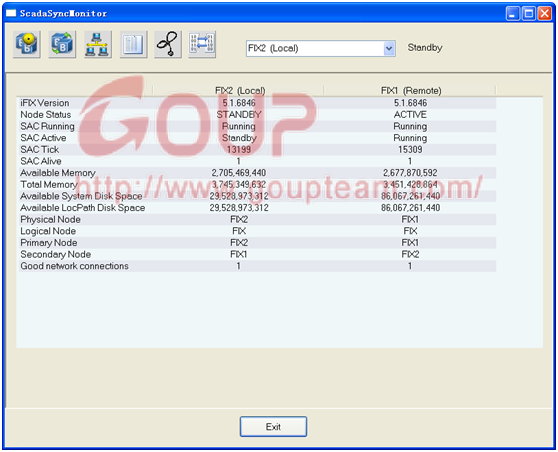Select the Physical Node row label

(x=50, y=220)
